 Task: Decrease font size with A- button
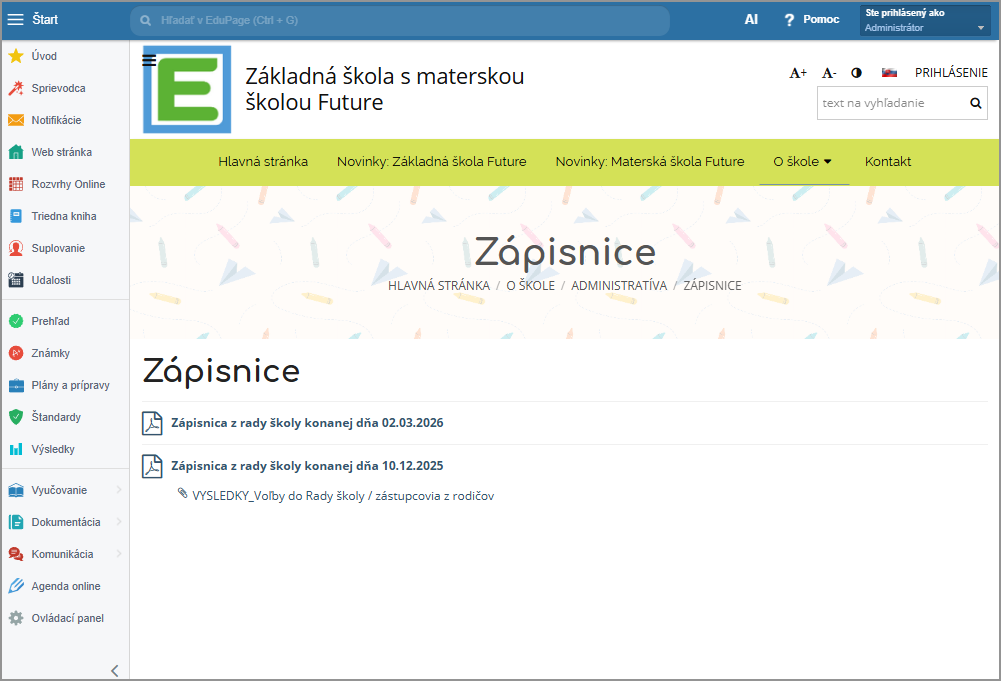(828, 73)
